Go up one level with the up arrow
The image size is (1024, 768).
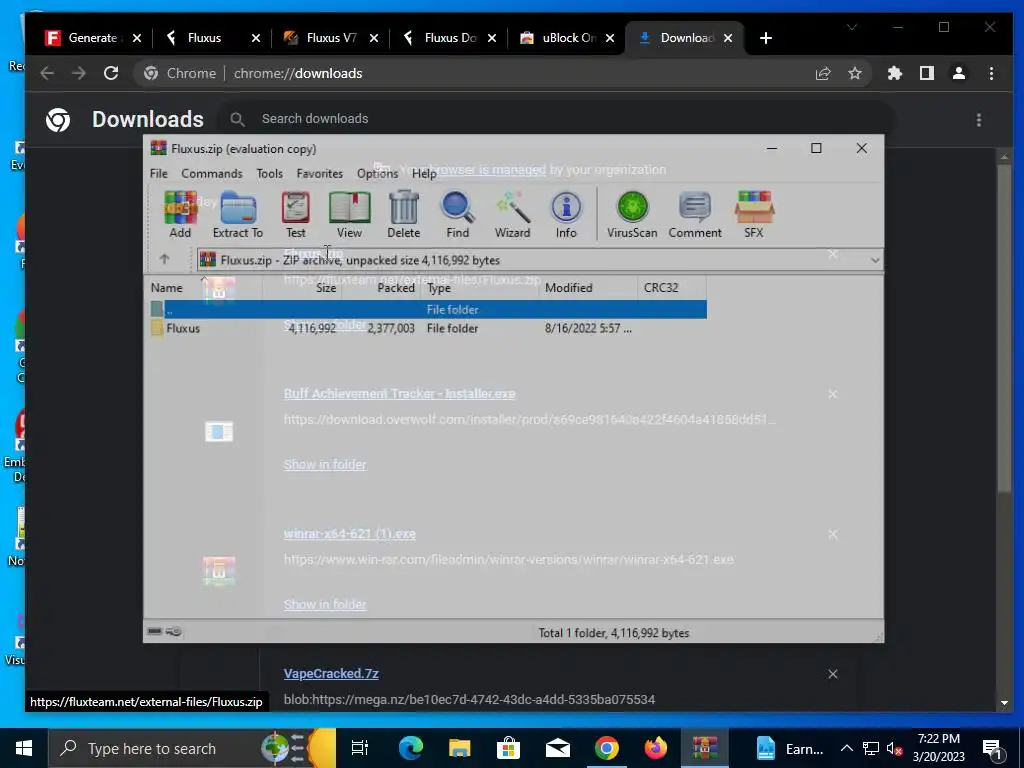[165, 259]
